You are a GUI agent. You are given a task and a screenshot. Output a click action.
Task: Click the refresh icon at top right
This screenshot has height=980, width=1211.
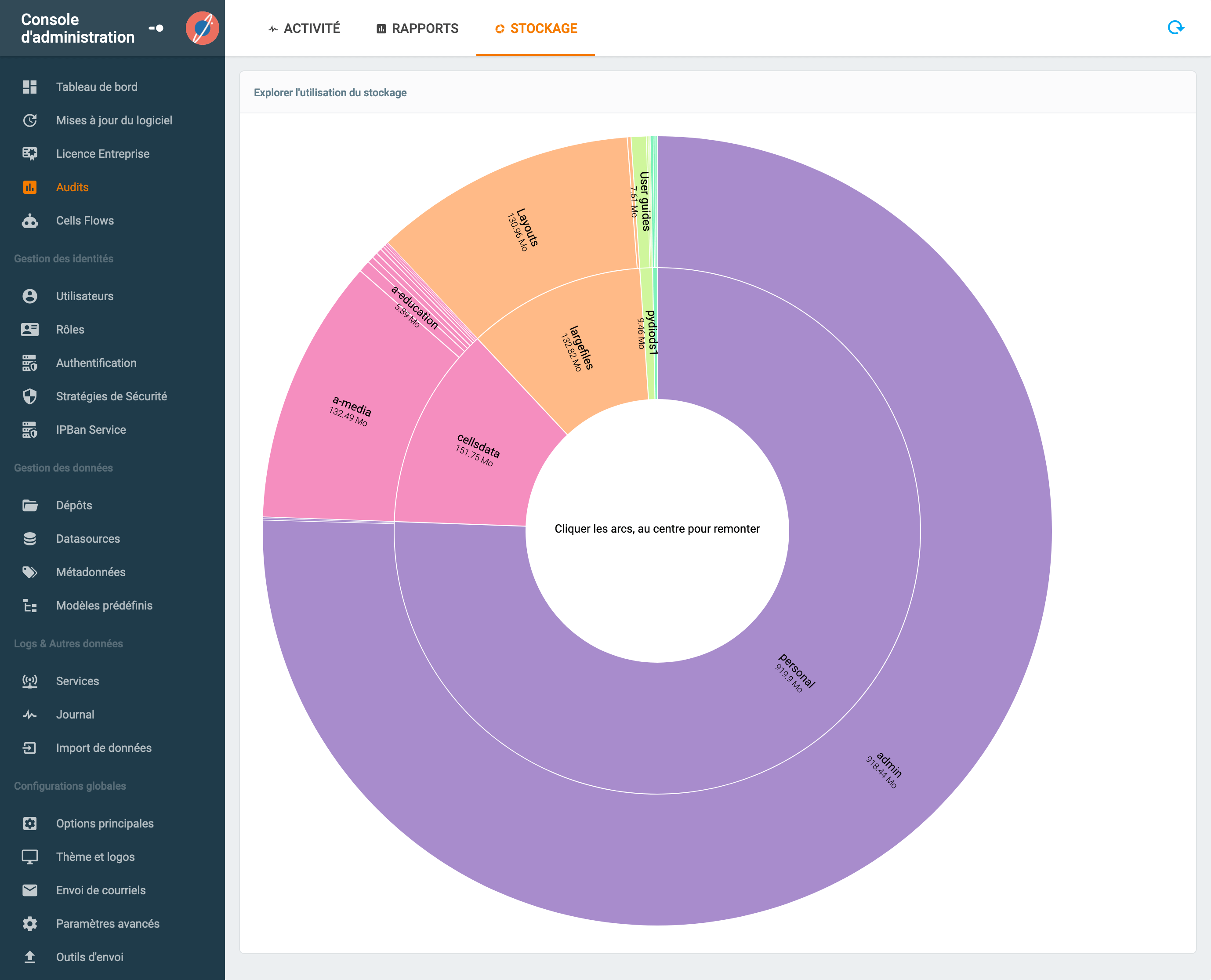pos(1175,28)
